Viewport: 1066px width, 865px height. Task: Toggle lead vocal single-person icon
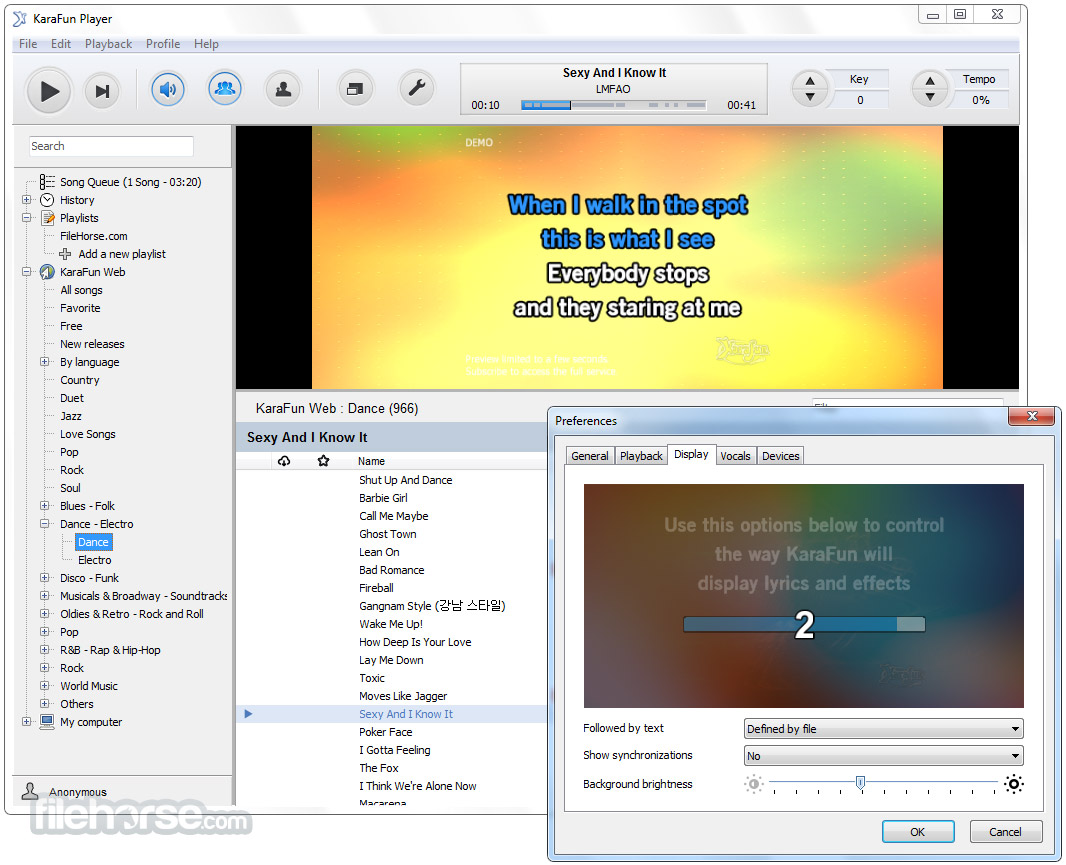pyautogui.click(x=283, y=89)
